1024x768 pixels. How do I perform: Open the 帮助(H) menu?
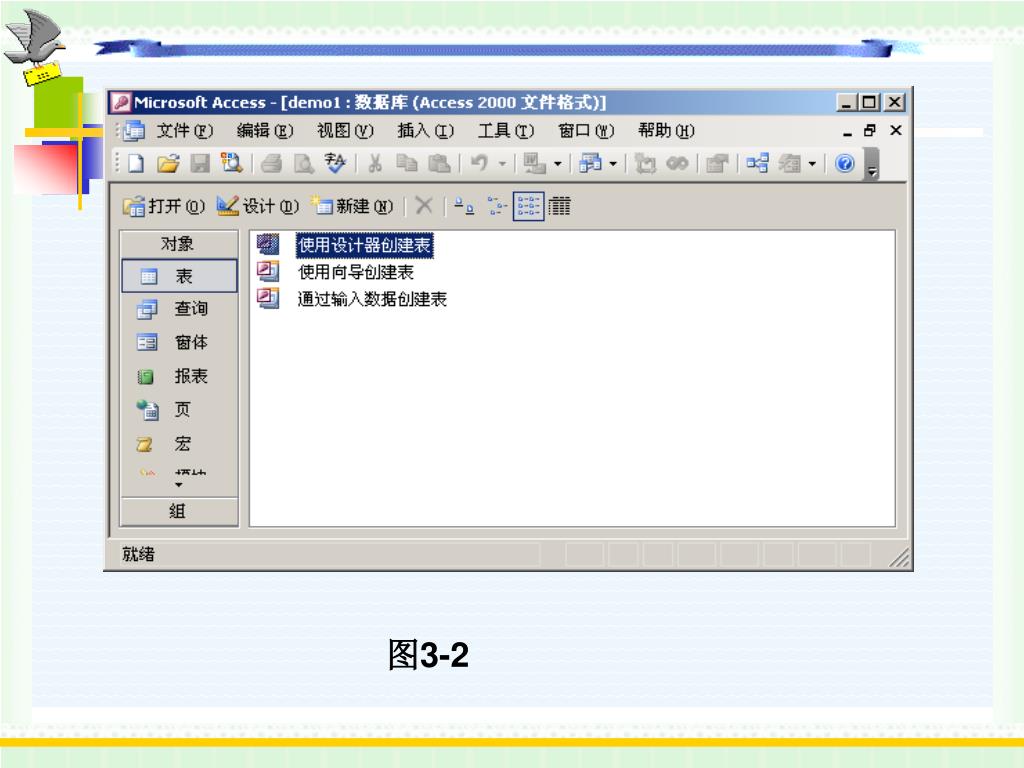coord(667,131)
